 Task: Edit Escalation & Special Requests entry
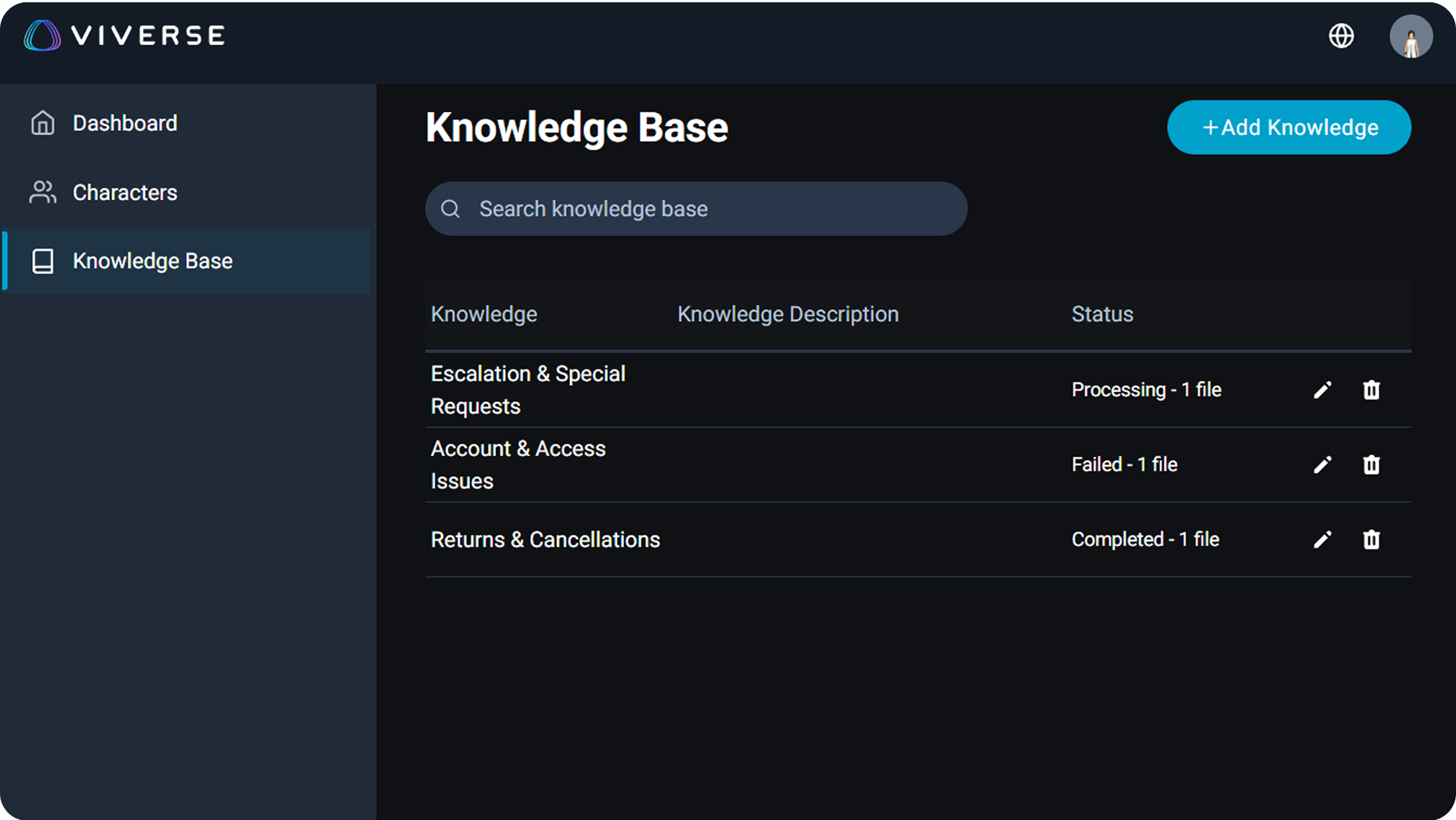[1322, 390]
